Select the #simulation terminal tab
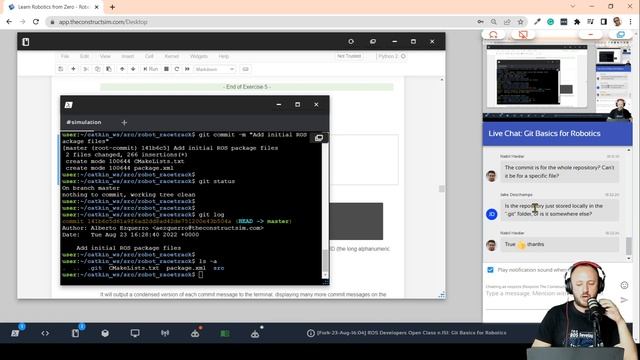 [x=84, y=122]
